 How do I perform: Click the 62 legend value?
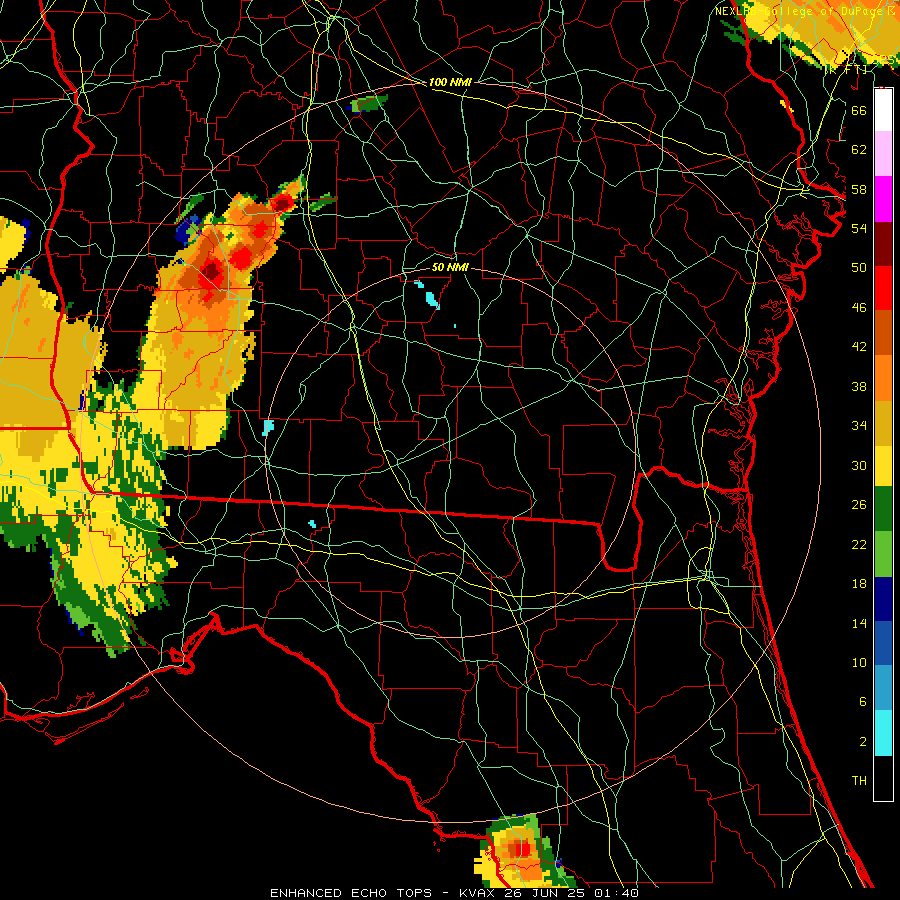point(859,149)
